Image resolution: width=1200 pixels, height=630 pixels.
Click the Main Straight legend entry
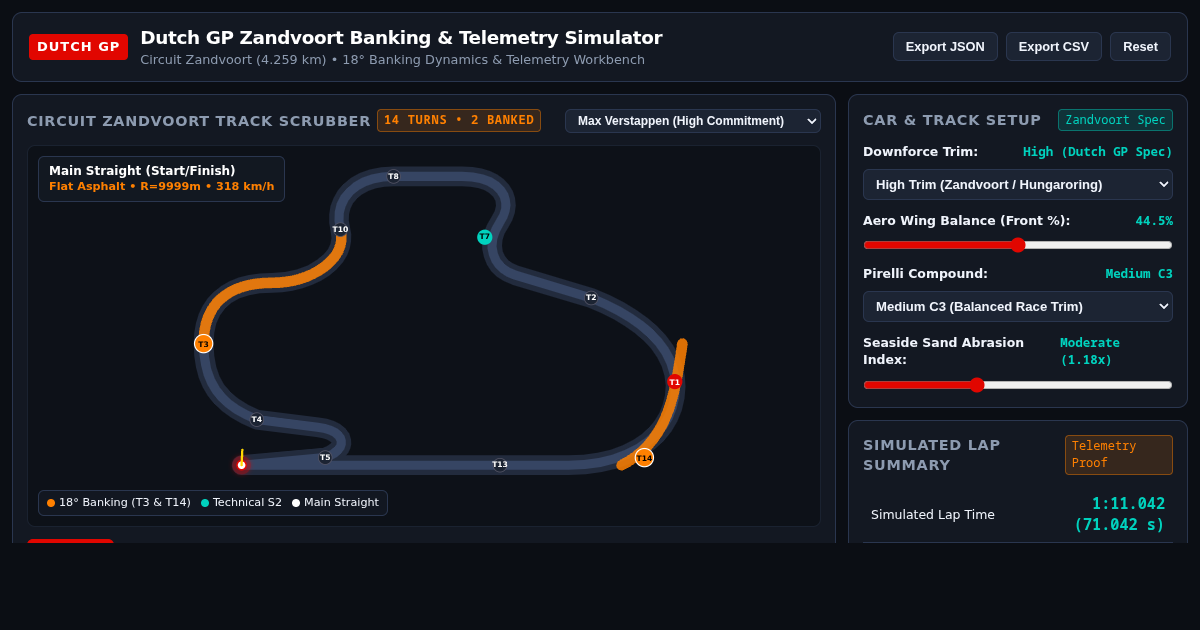335,503
